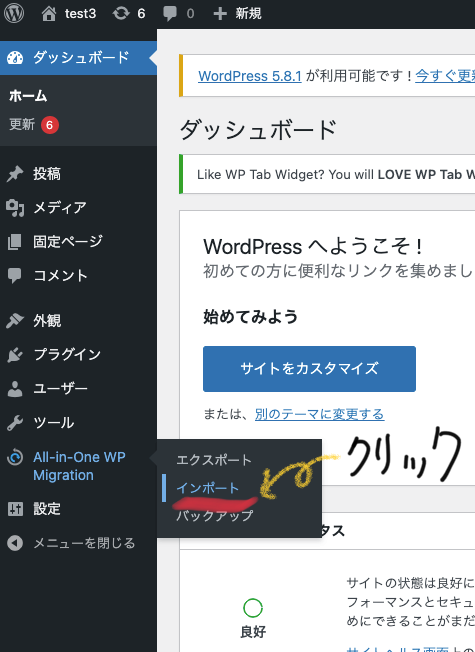Click the media icon for メディア
Image resolution: width=475 pixels, height=652 pixels.
(15, 207)
